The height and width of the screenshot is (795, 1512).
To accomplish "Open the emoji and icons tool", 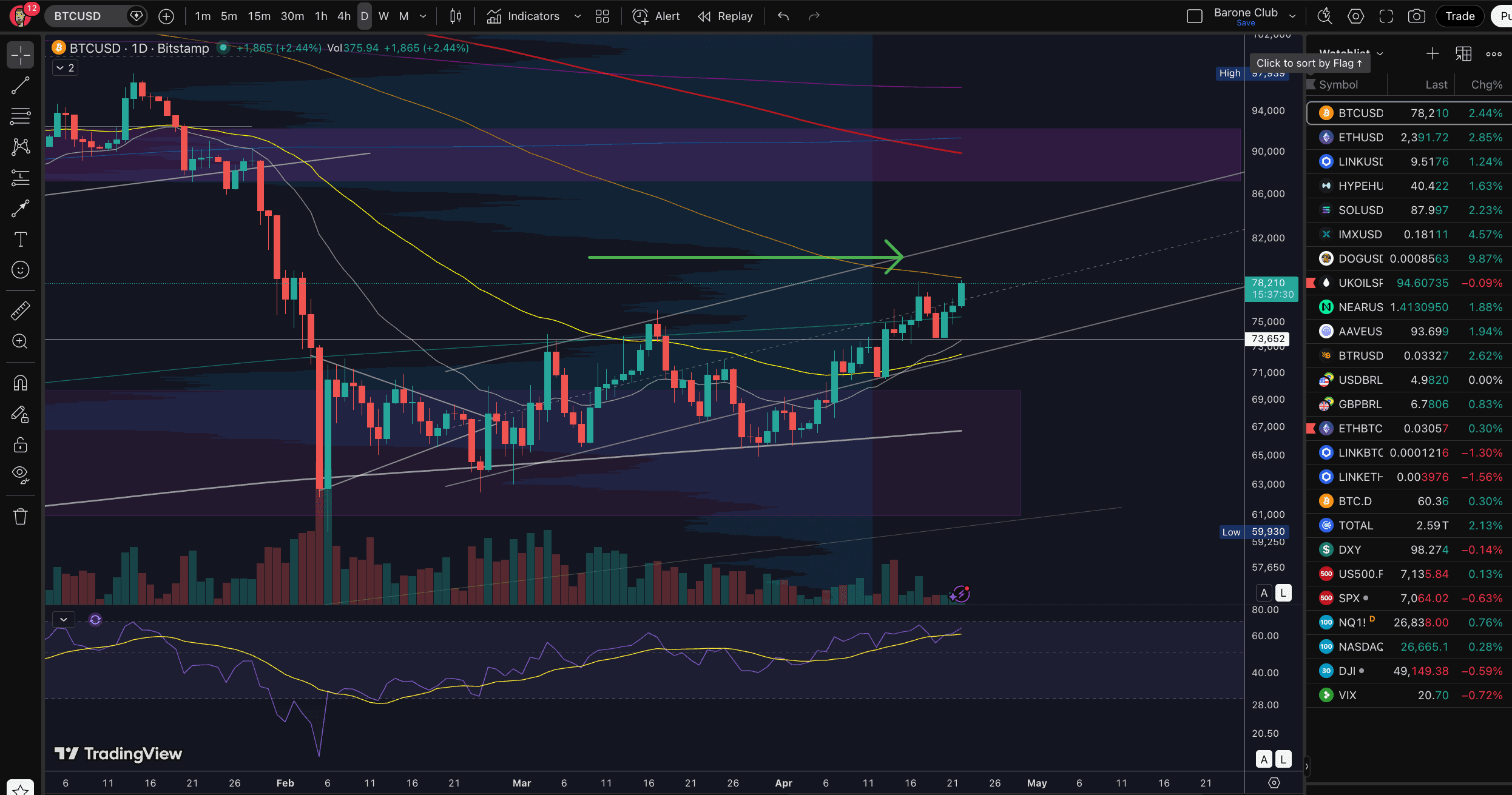I will tap(20, 270).
